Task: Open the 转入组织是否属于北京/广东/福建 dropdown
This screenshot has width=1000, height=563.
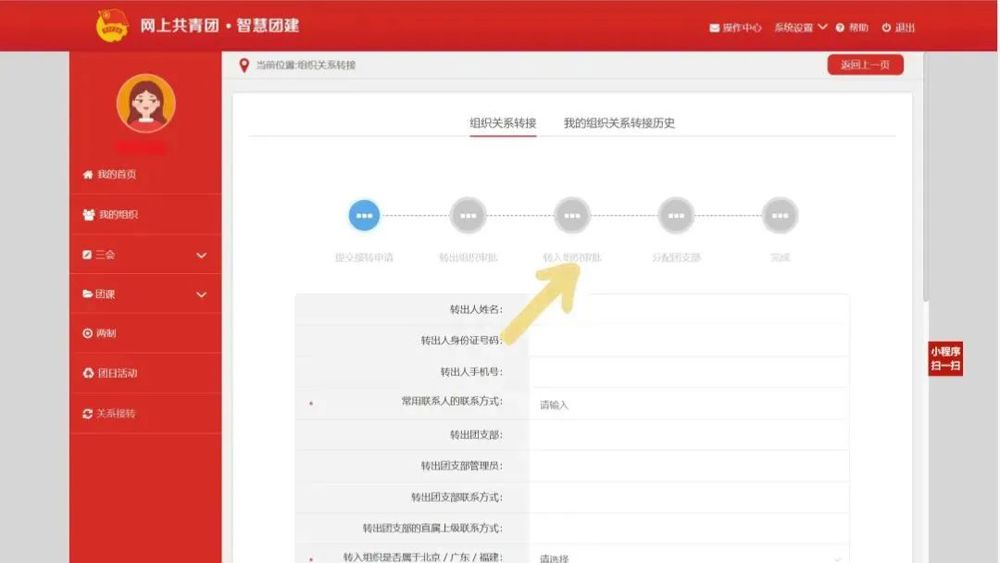Action: [689, 557]
